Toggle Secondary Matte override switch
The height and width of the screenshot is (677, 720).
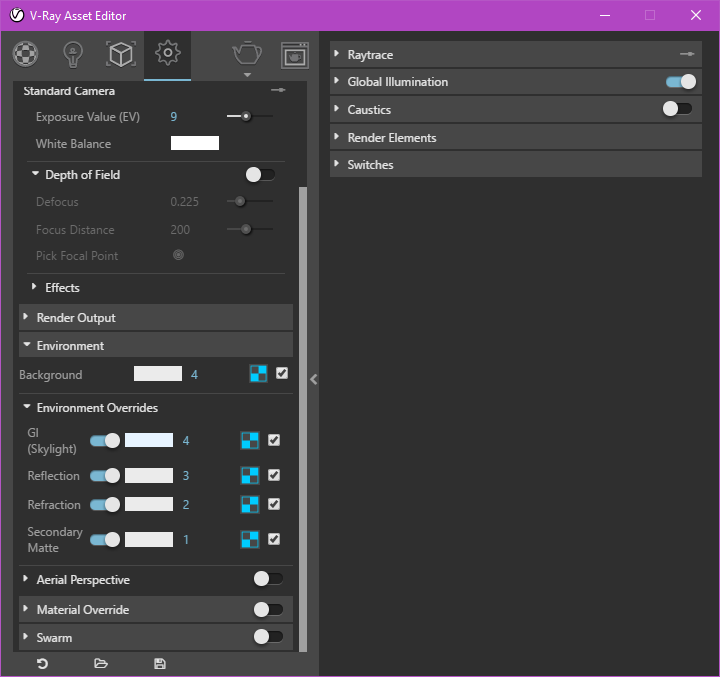[x=105, y=540]
